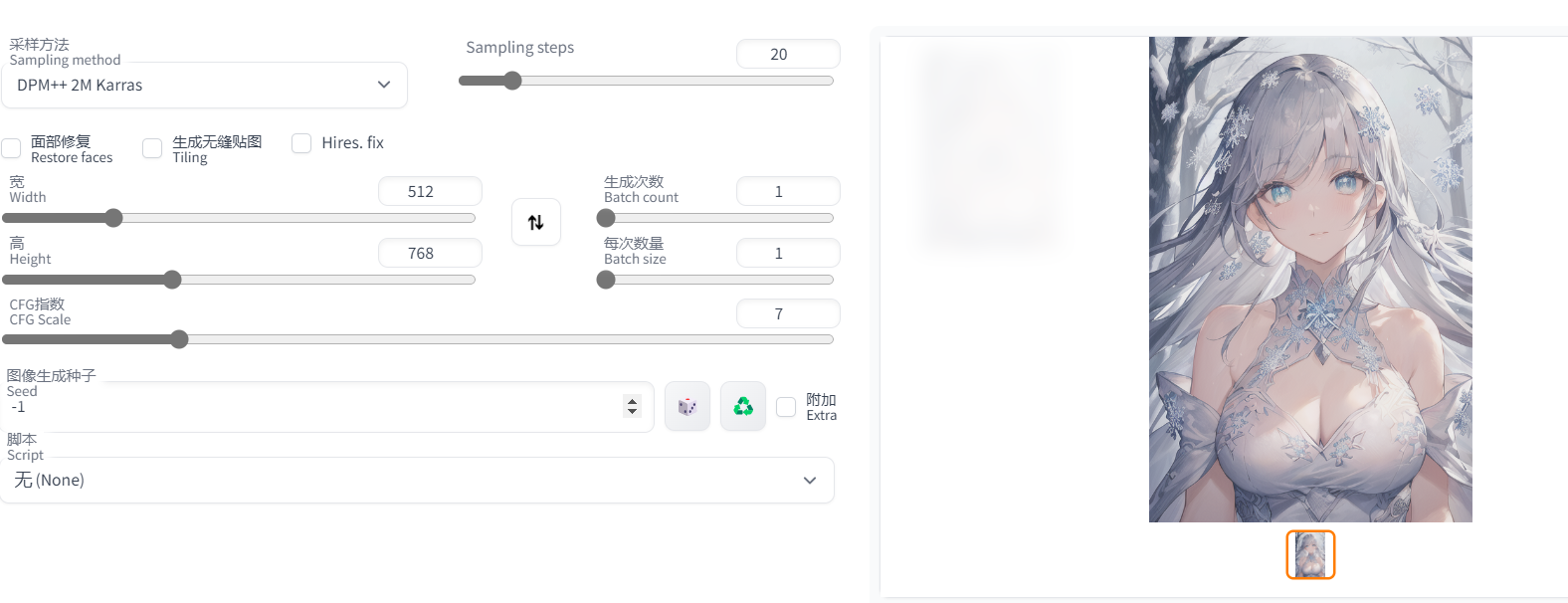This screenshot has height=603, width=1568.
Task: Select the generated image thumbnail below preview
Action: click(1310, 554)
